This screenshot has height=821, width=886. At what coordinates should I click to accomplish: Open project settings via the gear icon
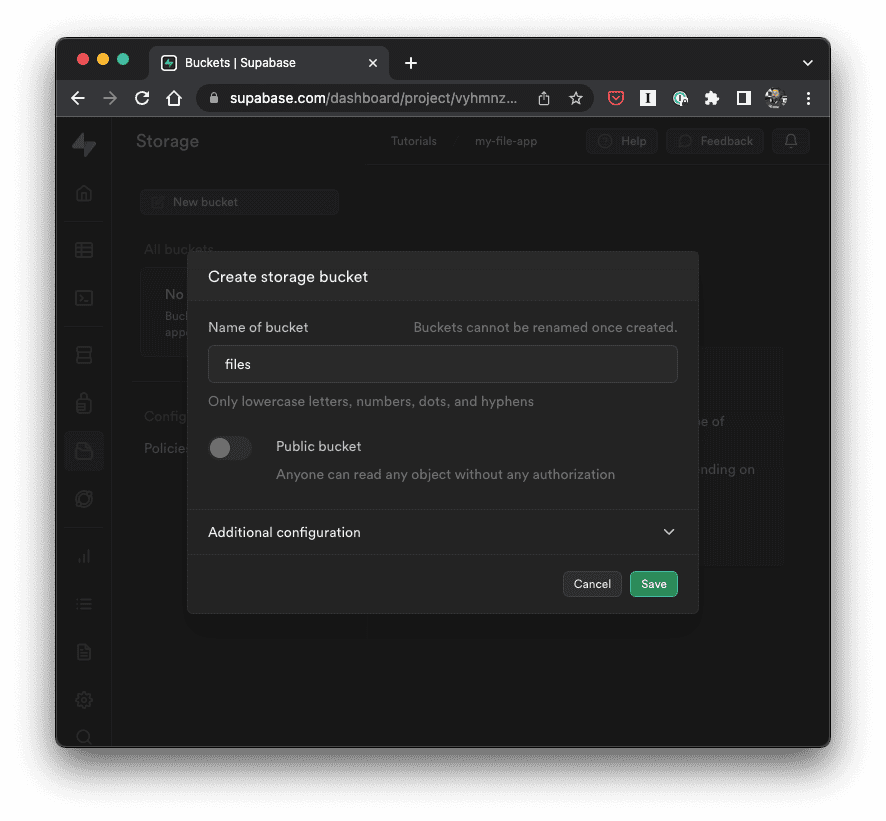click(83, 699)
